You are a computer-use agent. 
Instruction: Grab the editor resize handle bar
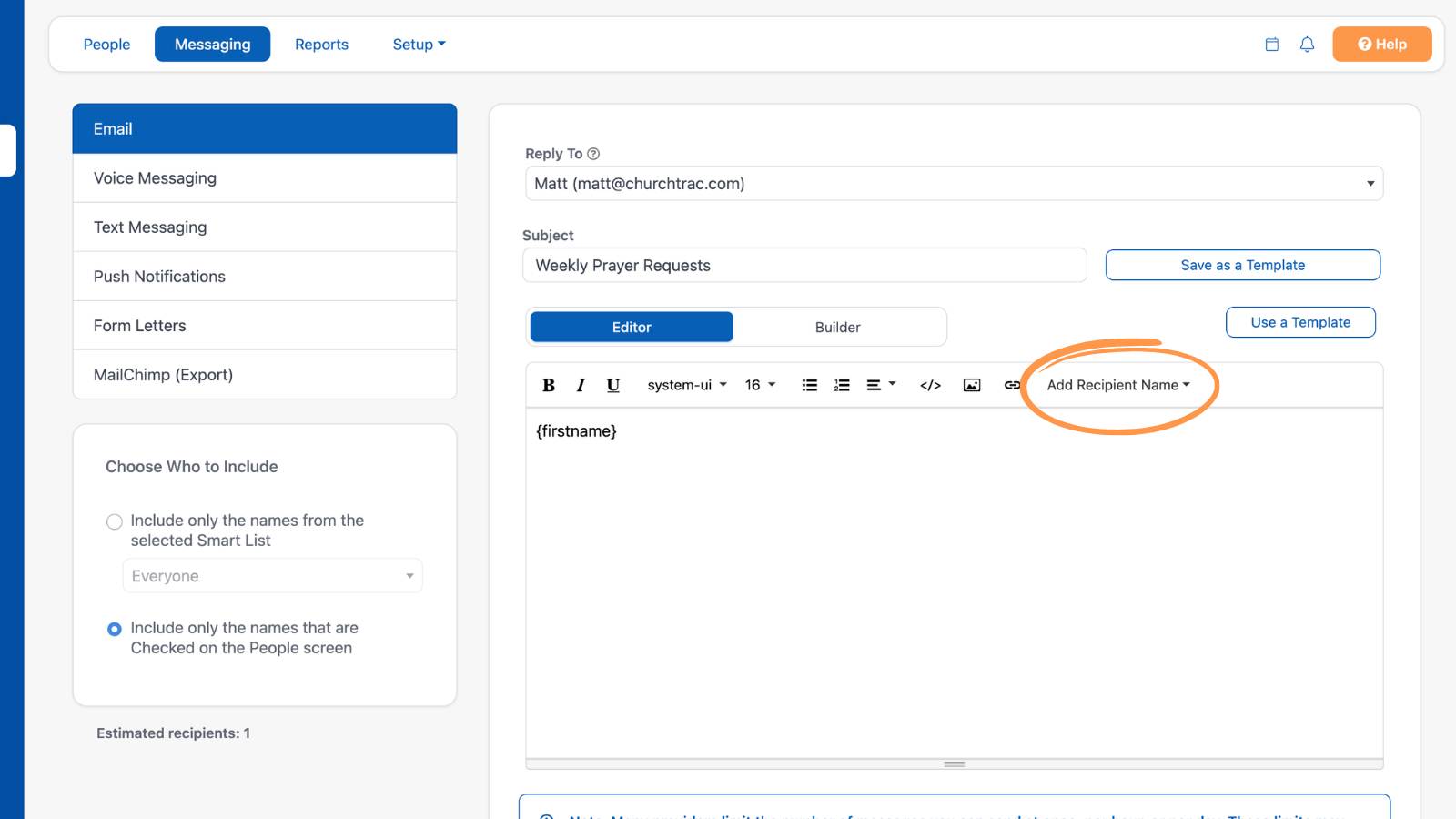[x=954, y=763]
